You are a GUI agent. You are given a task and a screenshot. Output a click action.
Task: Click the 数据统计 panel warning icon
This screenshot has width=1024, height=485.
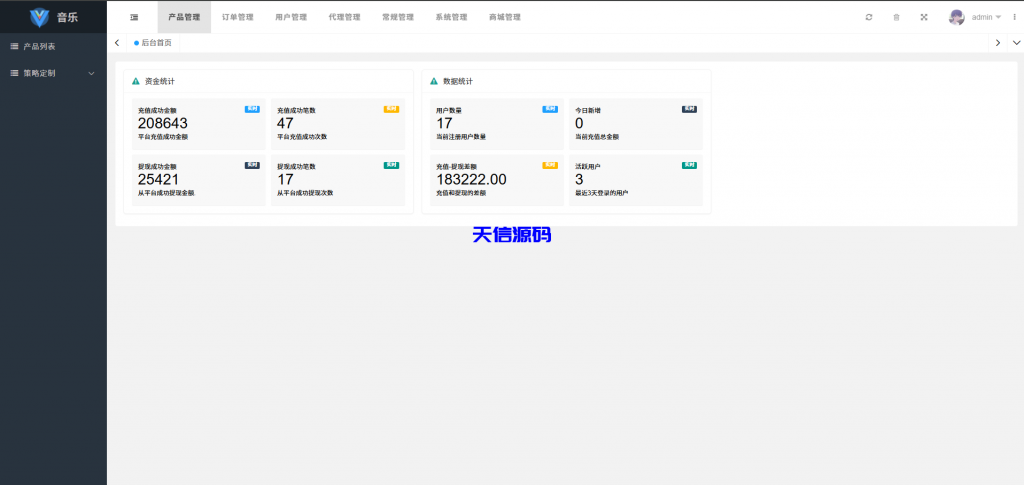(x=434, y=82)
